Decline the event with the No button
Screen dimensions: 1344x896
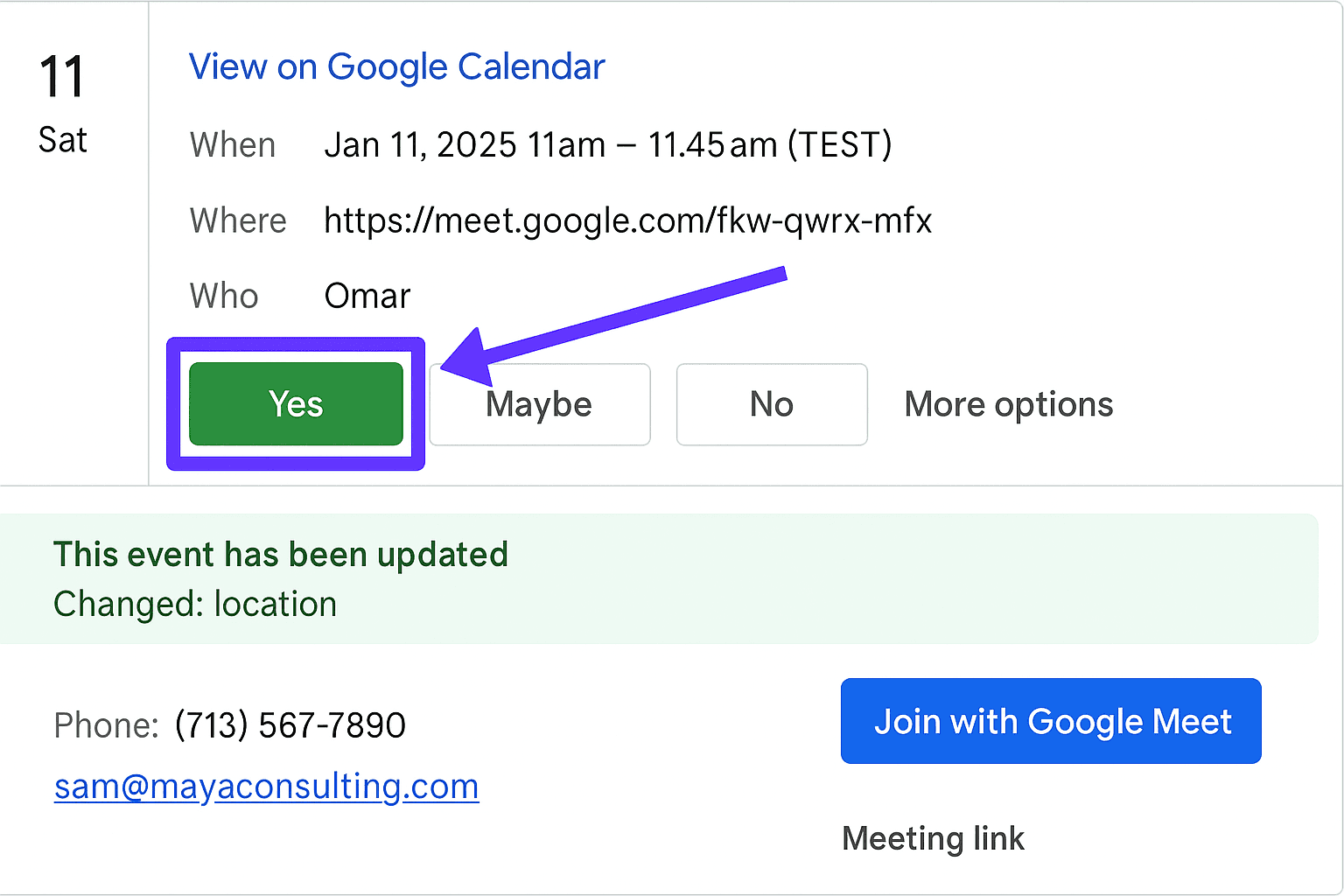[772, 404]
